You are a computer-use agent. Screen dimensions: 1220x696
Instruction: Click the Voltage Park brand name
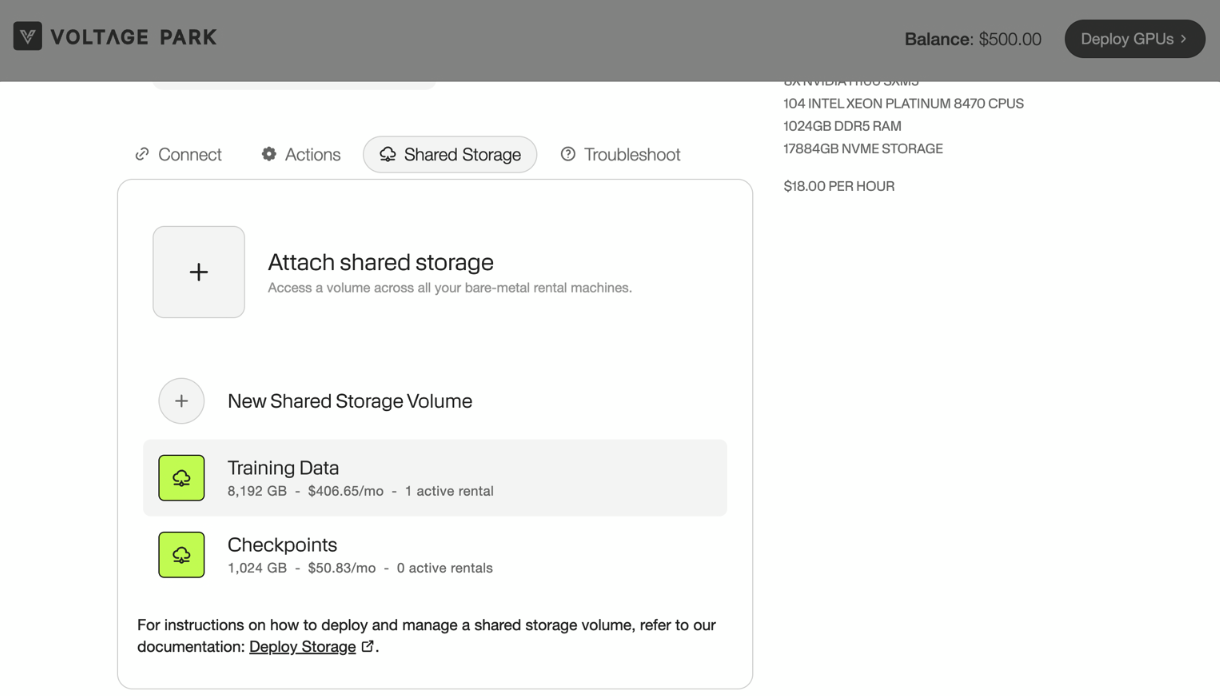(133, 37)
